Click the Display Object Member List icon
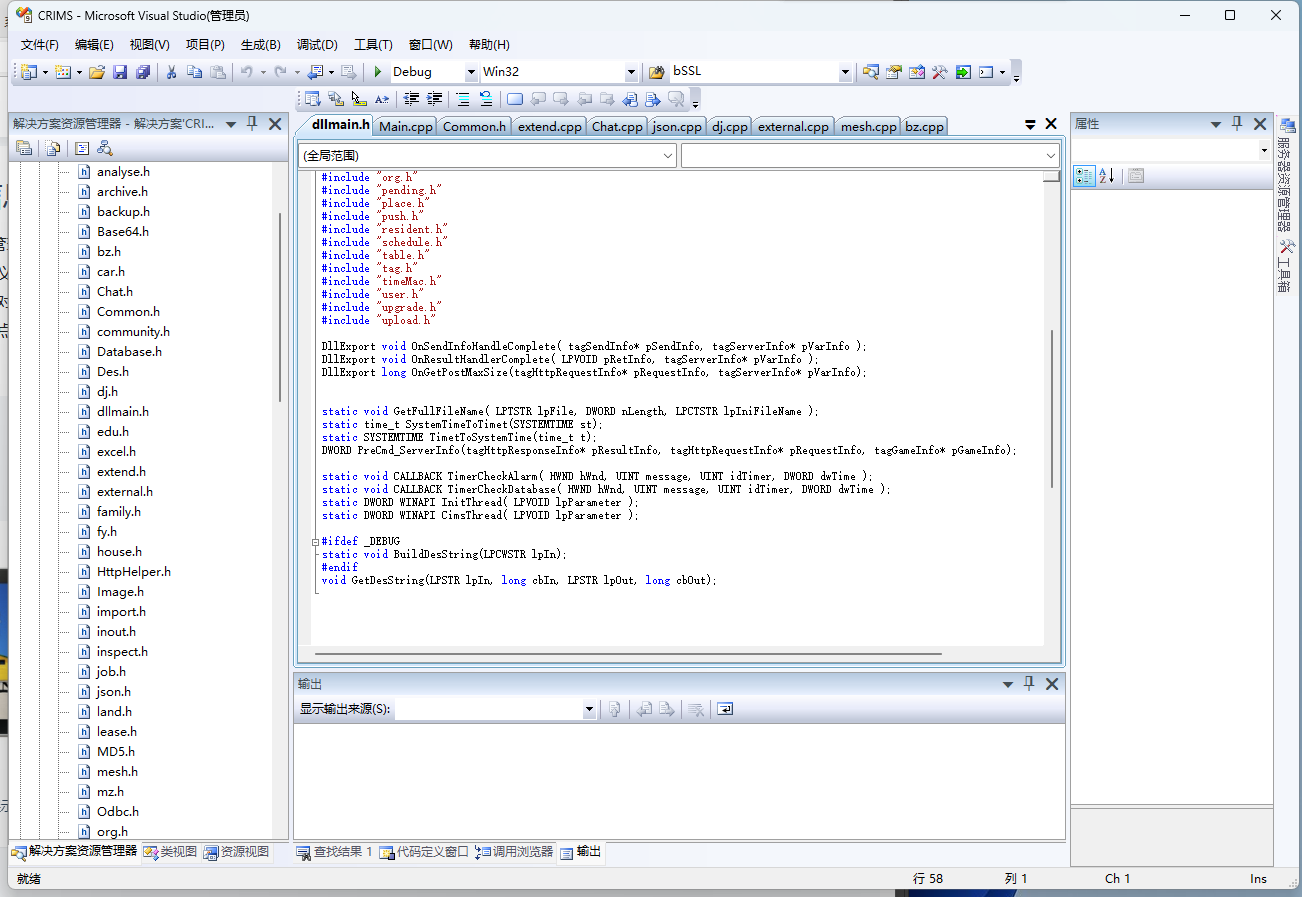The width and height of the screenshot is (1302, 897). pos(313,99)
